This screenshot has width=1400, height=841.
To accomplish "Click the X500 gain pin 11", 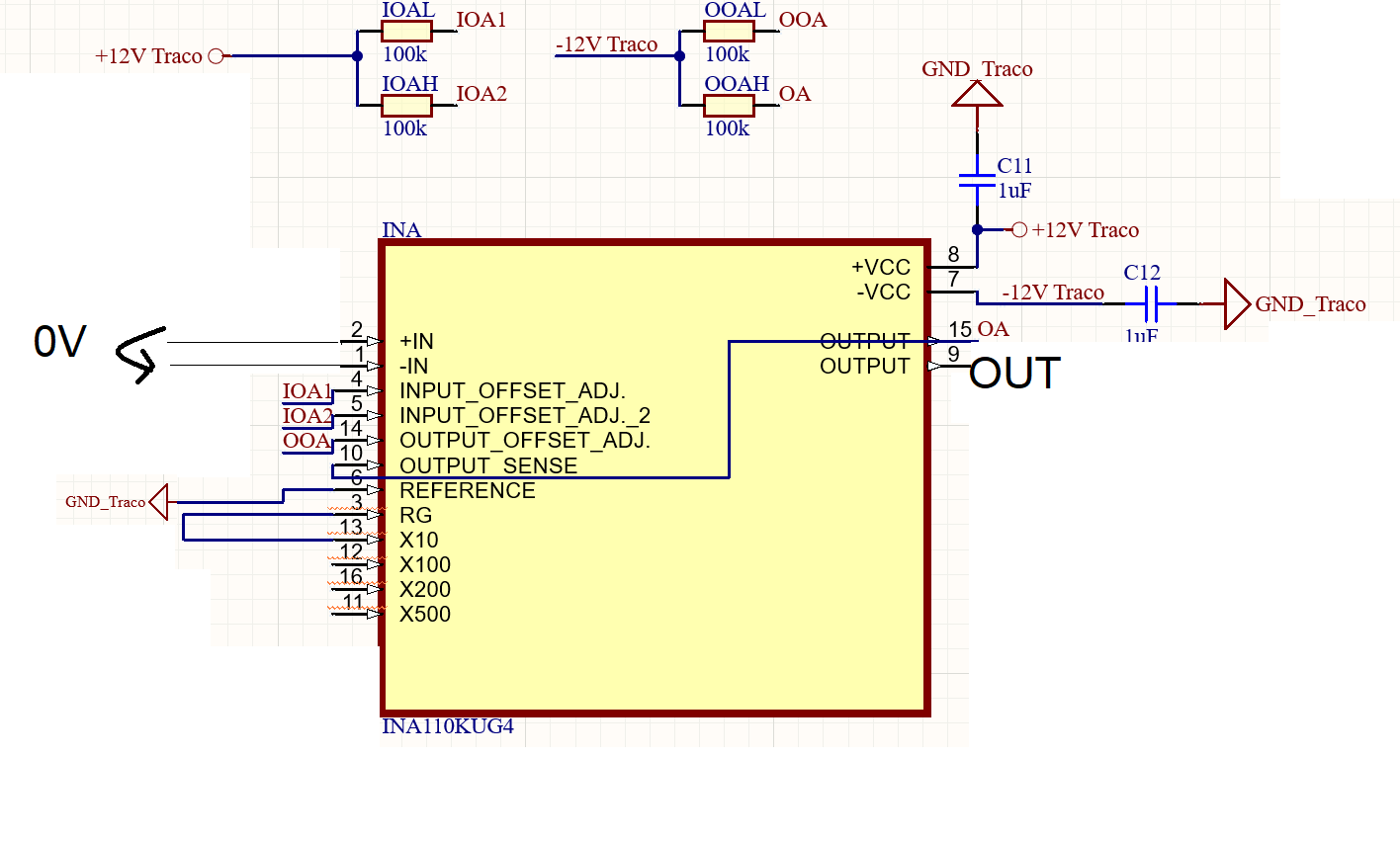I will pos(372,614).
